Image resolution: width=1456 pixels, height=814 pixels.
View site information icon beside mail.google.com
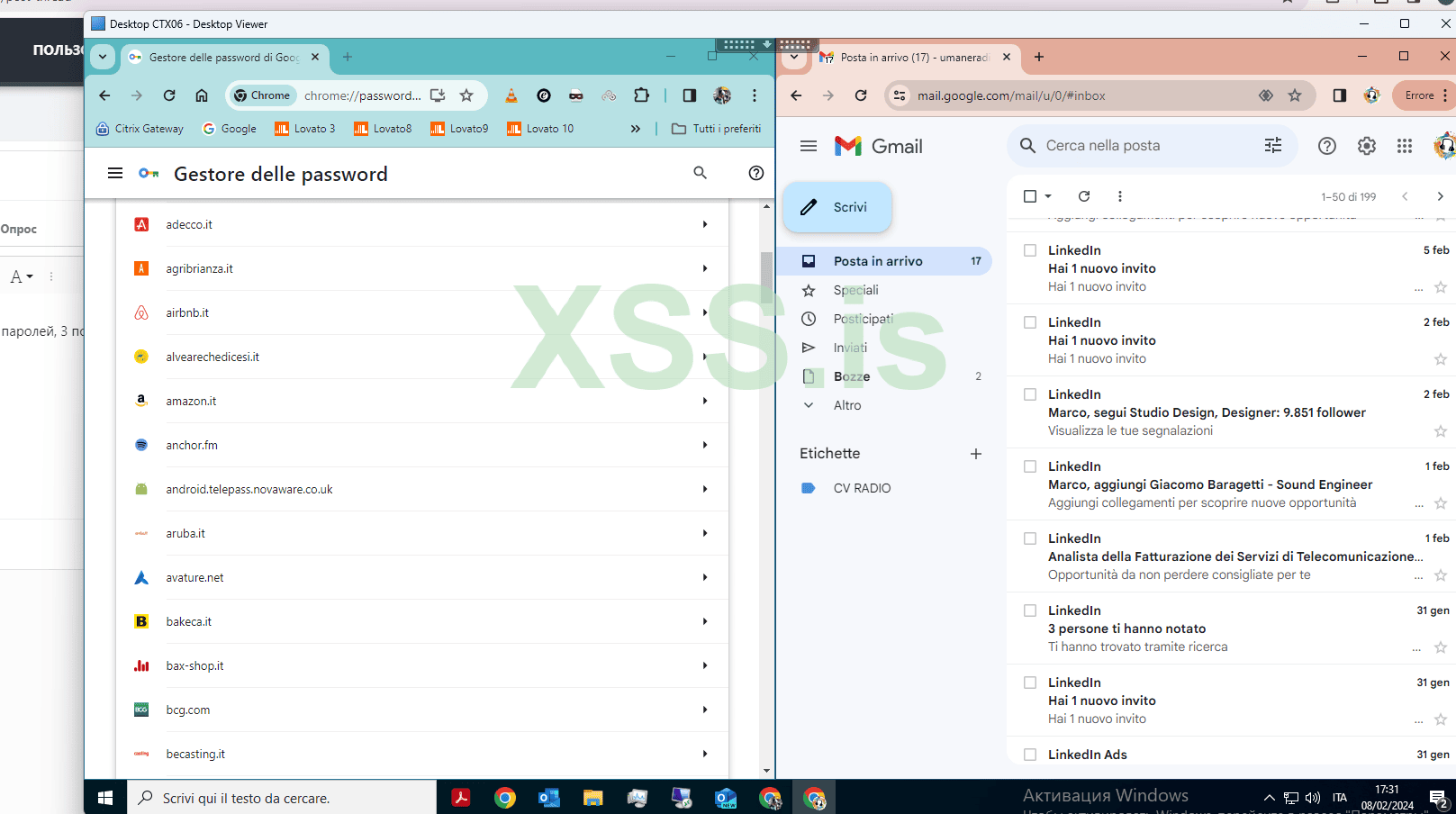point(899,95)
